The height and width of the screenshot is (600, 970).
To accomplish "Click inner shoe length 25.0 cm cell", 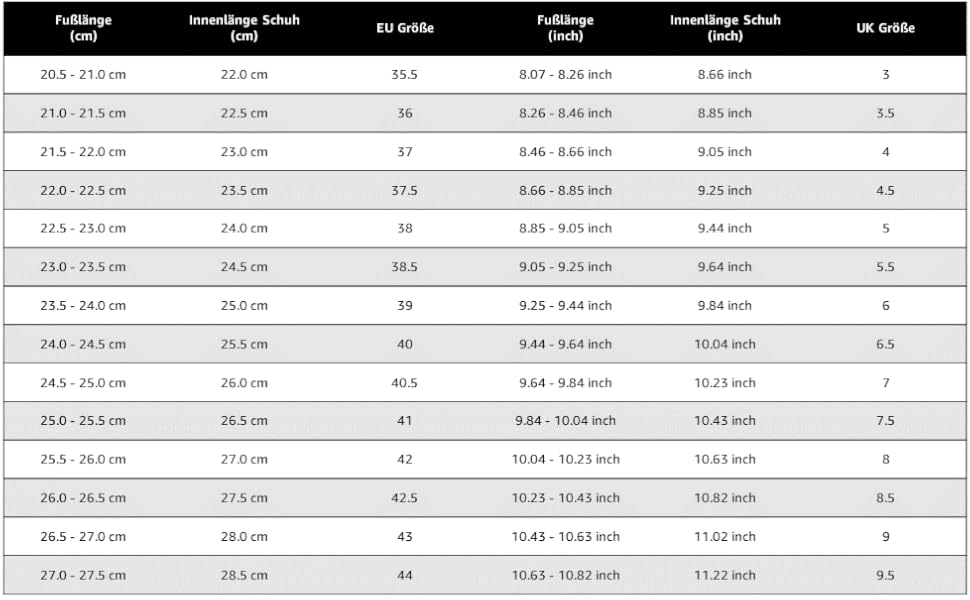I will tap(244, 306).
